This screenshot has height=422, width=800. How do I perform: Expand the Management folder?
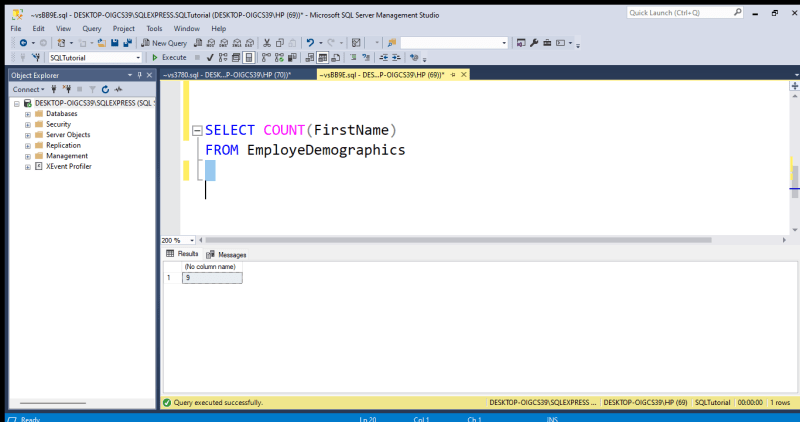(28, 156)
